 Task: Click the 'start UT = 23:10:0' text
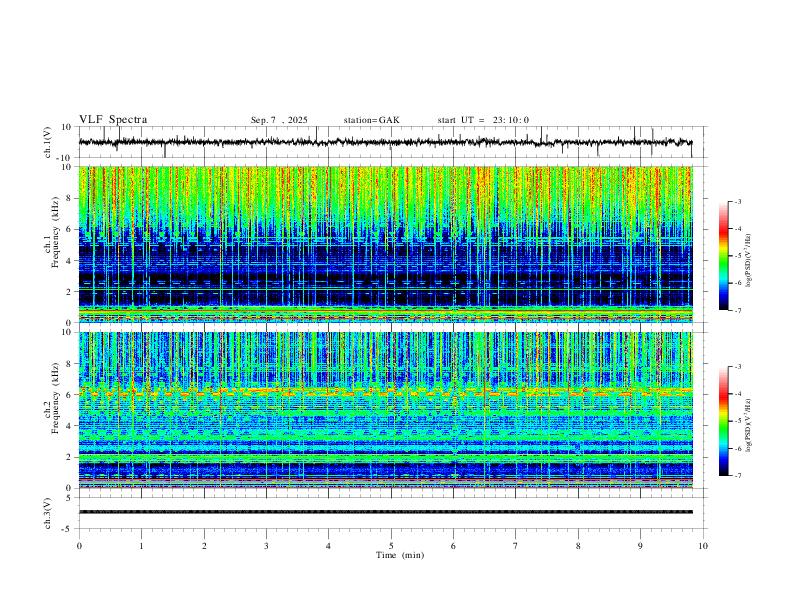483,120
